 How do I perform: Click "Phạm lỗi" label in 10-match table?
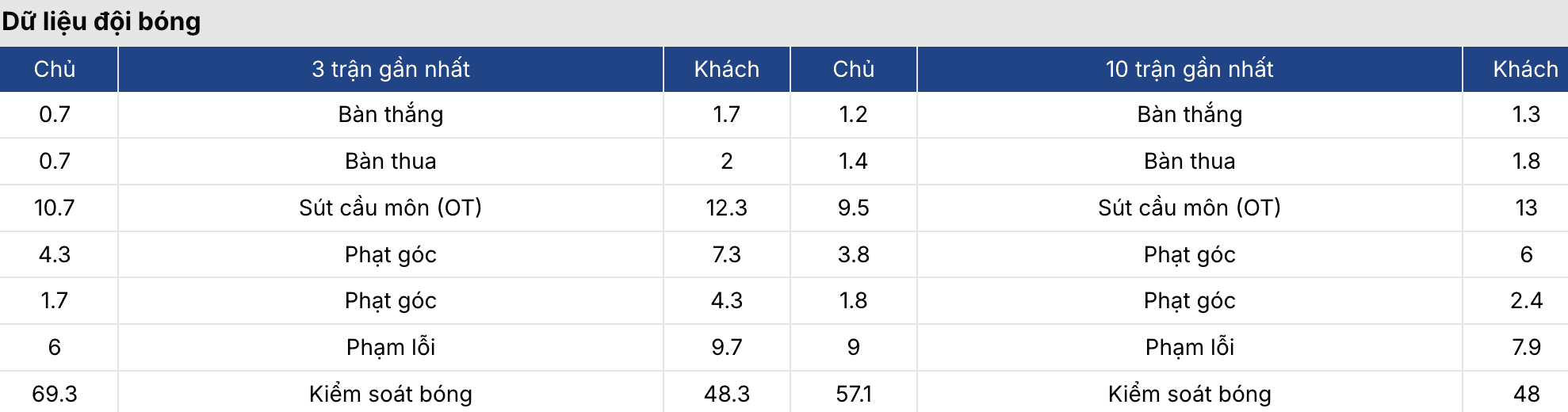1189,347
